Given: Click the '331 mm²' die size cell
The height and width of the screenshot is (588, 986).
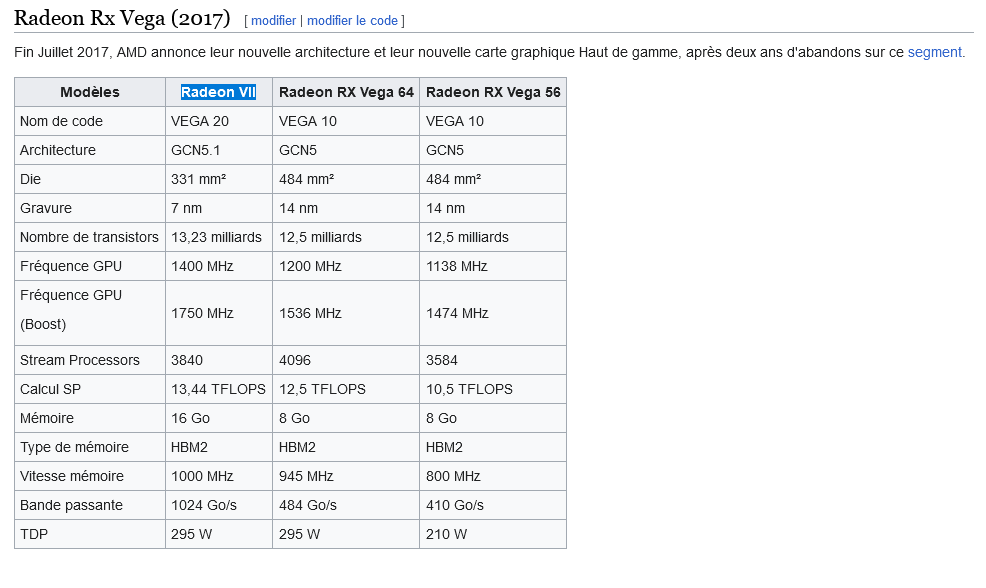Looking at the screenshot, I should pyautogui.click(x=198, y=179).
